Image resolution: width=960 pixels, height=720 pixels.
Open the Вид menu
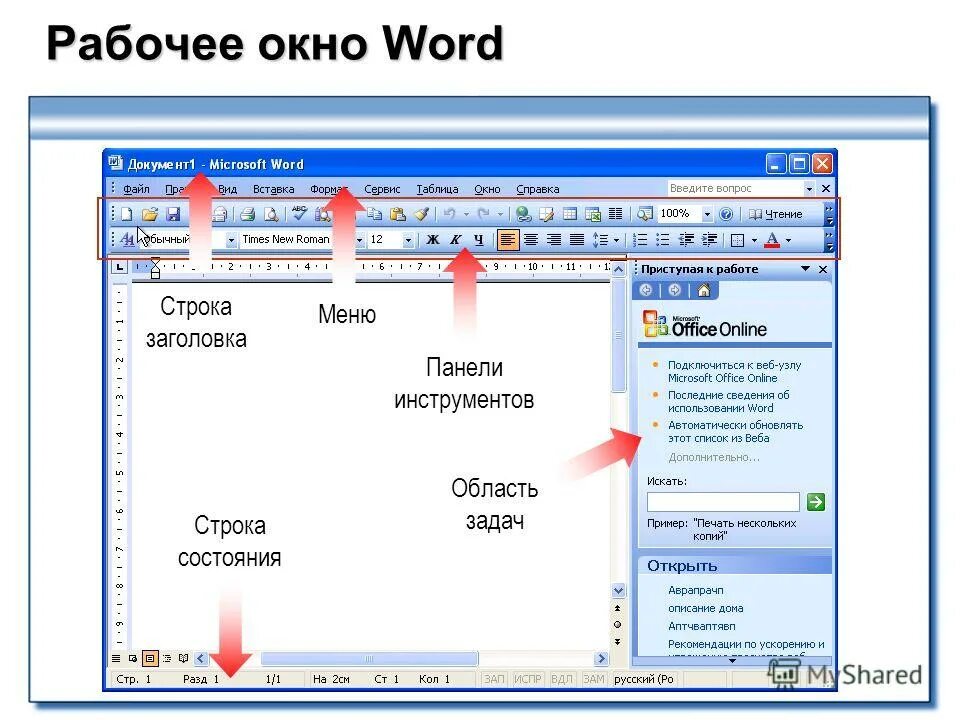[227, 189]
